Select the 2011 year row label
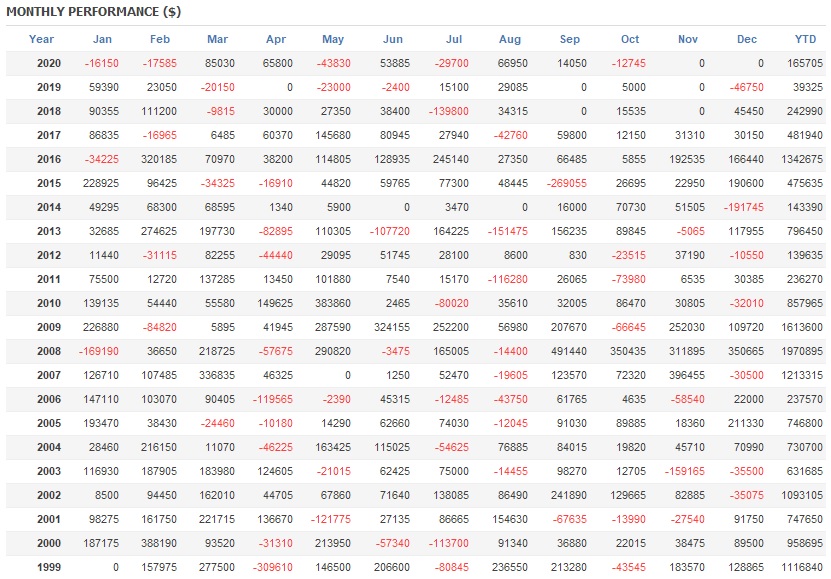Viewport: 831px width, 579px height. tap(49, 279)
